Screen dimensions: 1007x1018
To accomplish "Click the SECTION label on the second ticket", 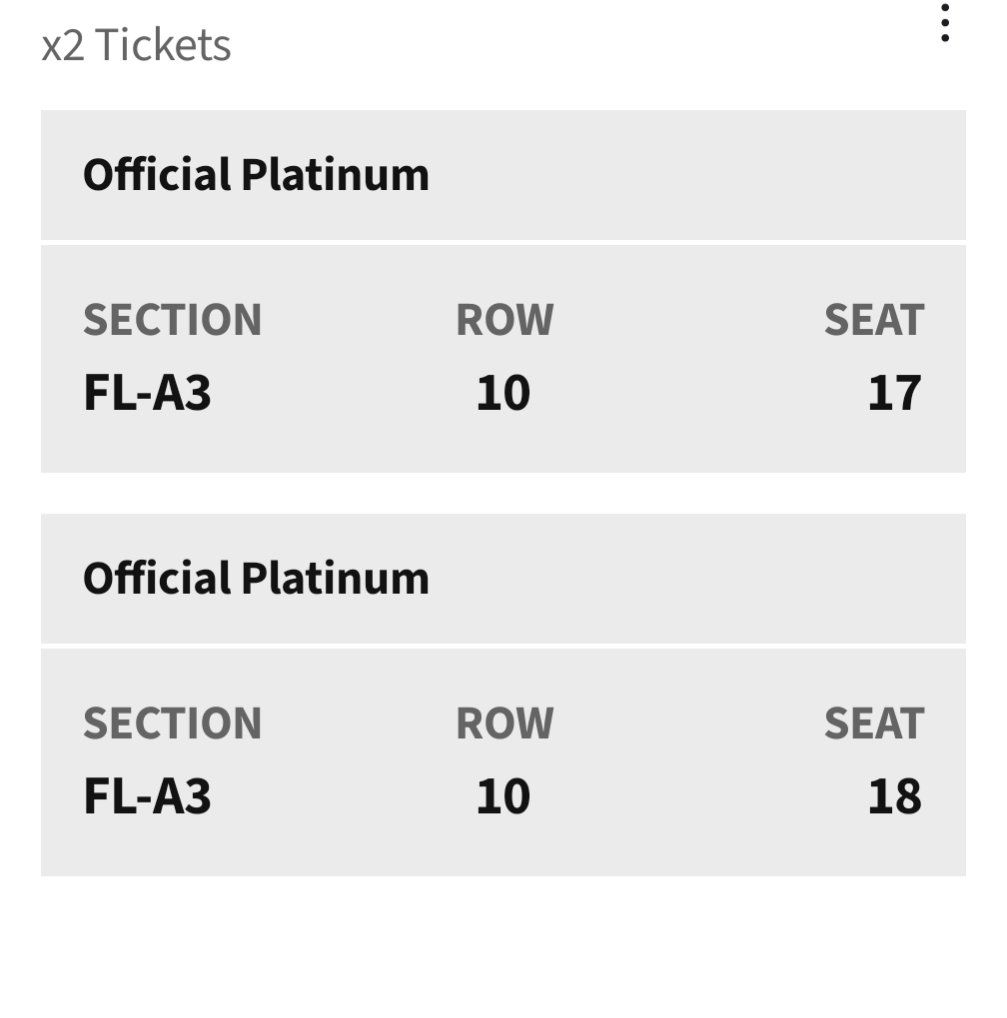I will pyautogui.click(x=172, y=724).
